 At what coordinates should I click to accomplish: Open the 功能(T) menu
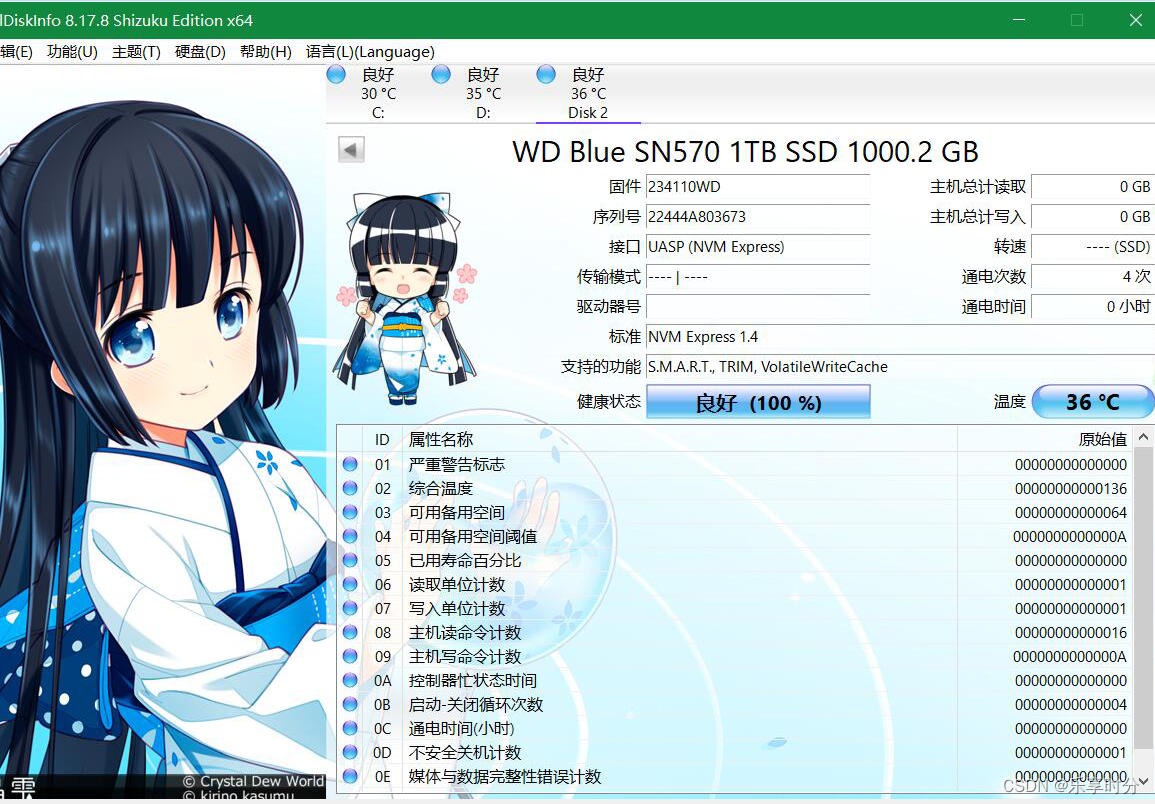pos(71,51)
